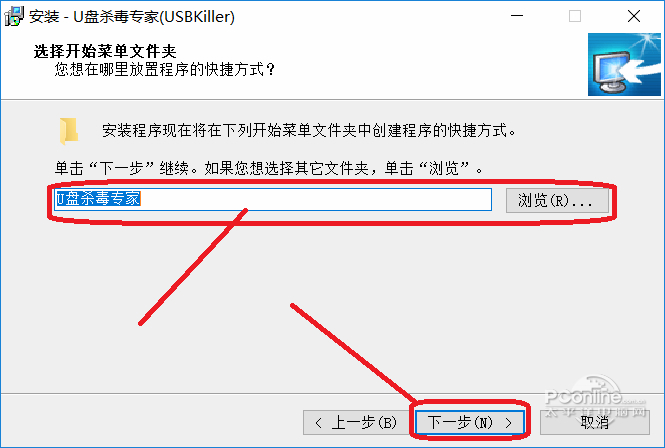Viewport: 665px width, 448px height.
Task: Open folder browser with 浏览(R)... button
Action: click(557, 200)
